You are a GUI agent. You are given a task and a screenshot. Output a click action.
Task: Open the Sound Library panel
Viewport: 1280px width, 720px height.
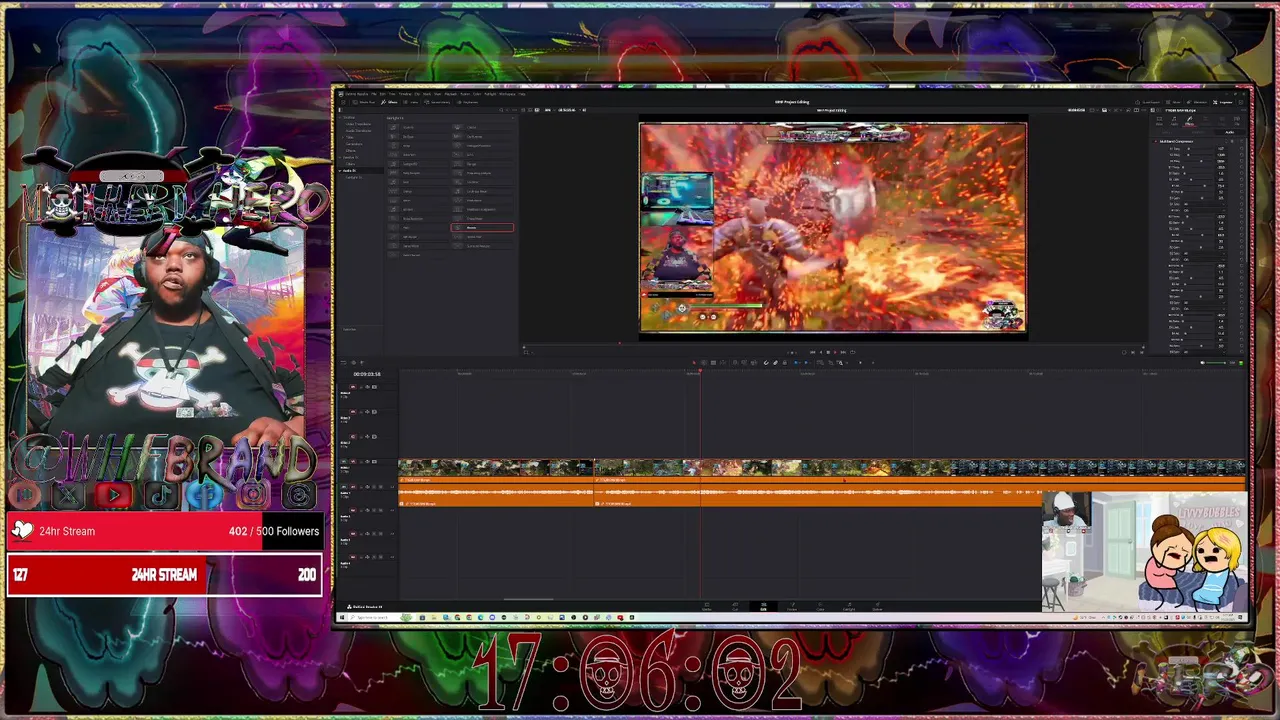point(437,102)
